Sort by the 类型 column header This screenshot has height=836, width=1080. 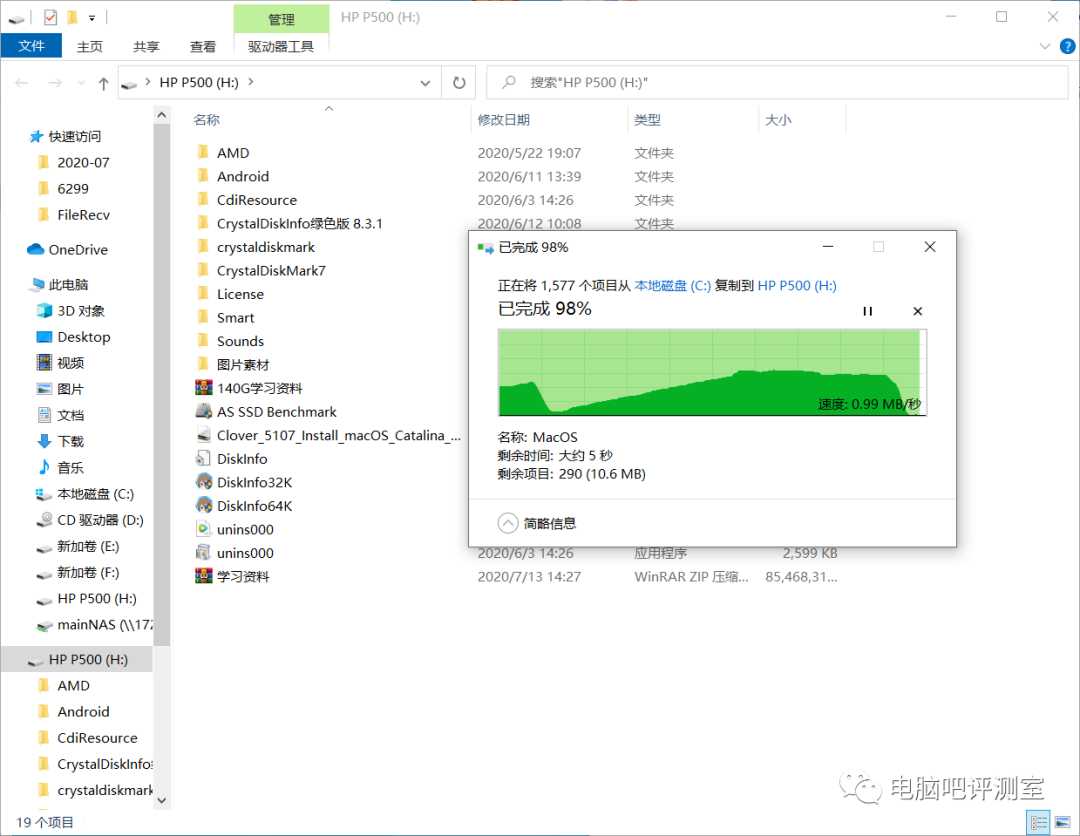(647, 120)
